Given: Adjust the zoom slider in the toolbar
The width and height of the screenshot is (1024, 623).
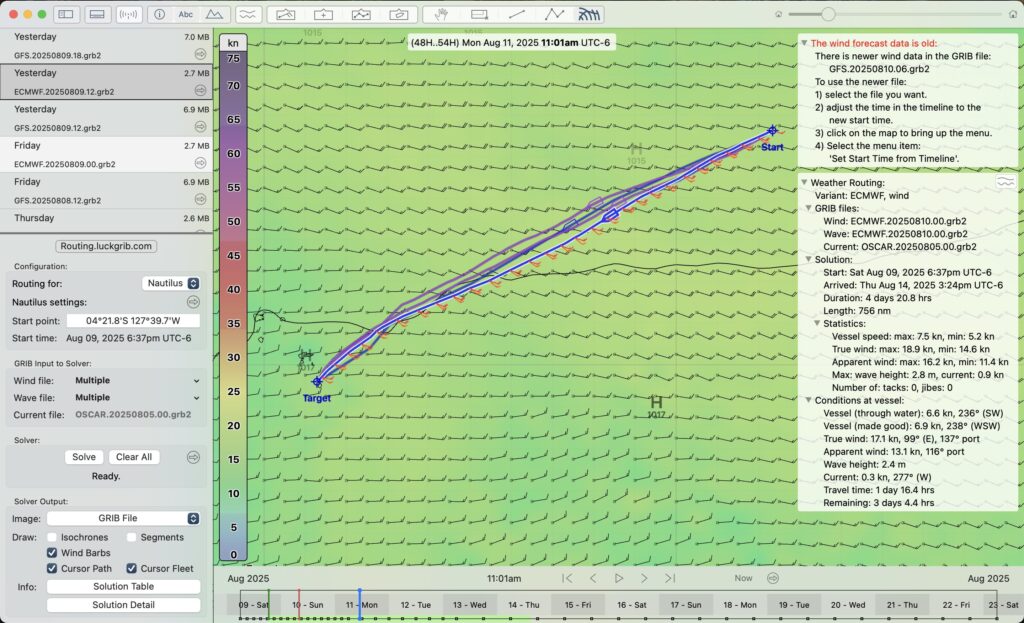Looking at the screenshot, I should pos(828,14).
